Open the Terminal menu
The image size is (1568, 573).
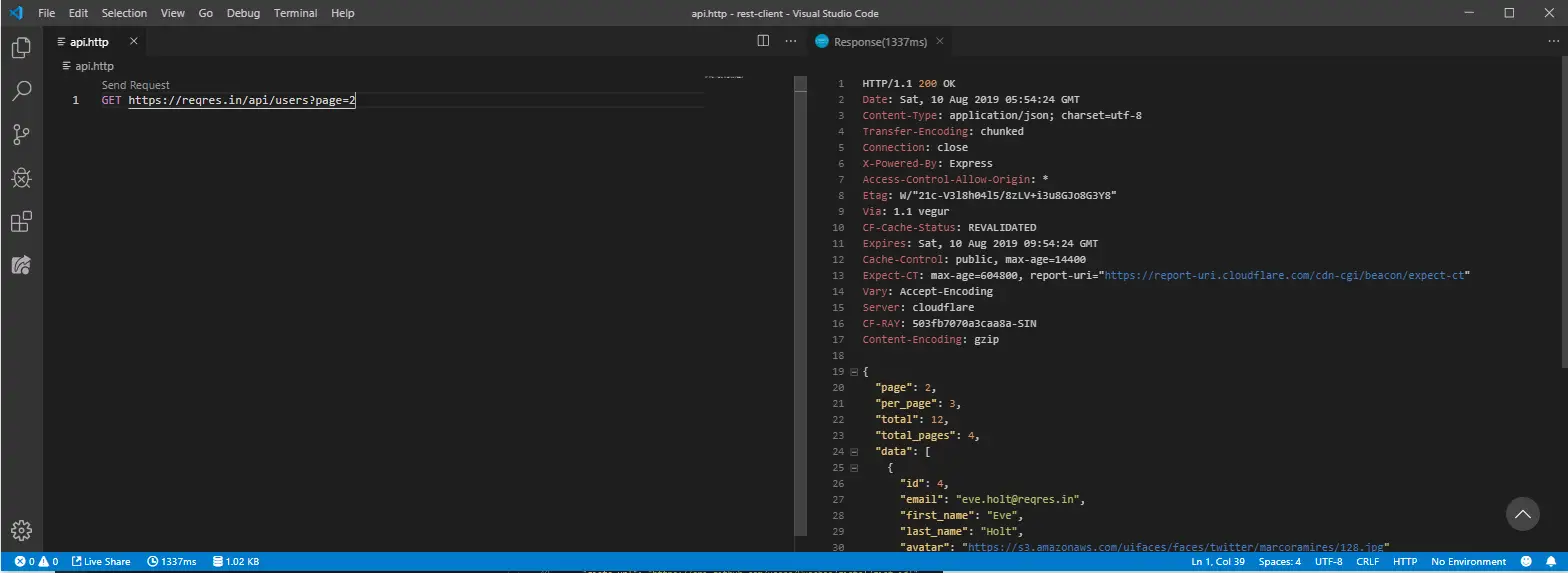296,13
